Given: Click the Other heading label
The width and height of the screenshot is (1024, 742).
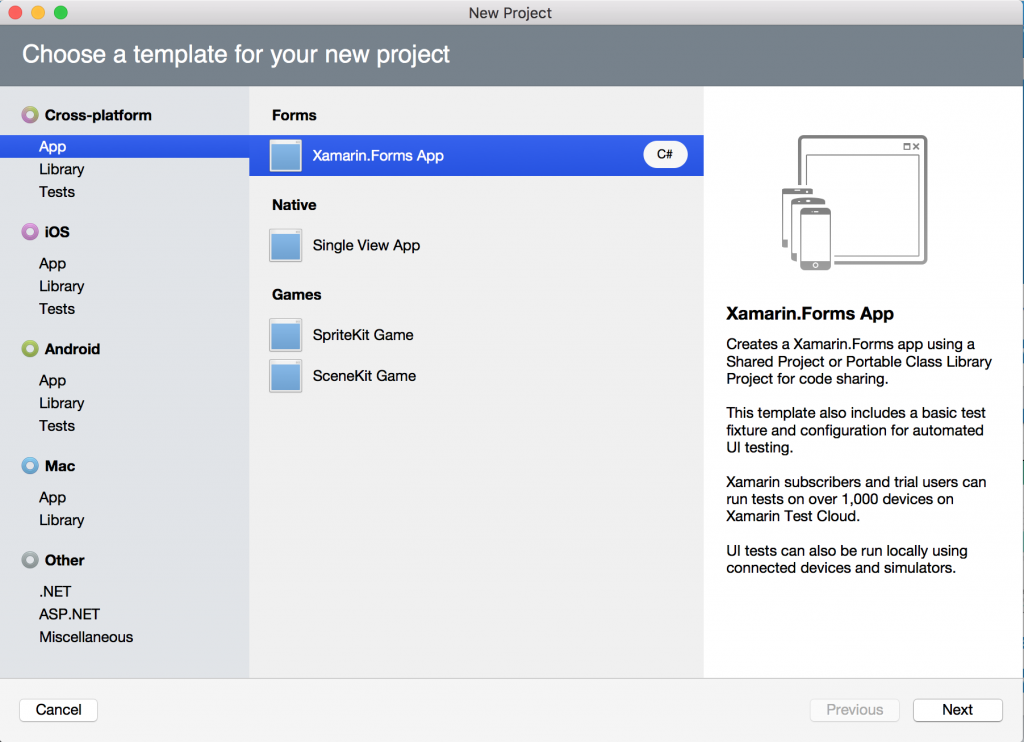Looking at the screenshot, I should [x=64, y=560].
